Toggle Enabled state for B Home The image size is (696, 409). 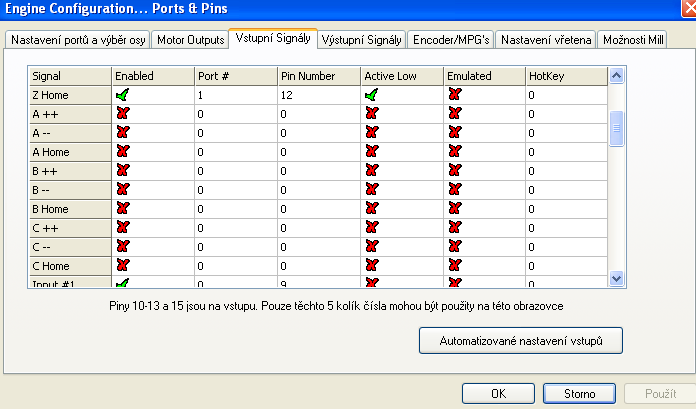[x=123, y=208]
